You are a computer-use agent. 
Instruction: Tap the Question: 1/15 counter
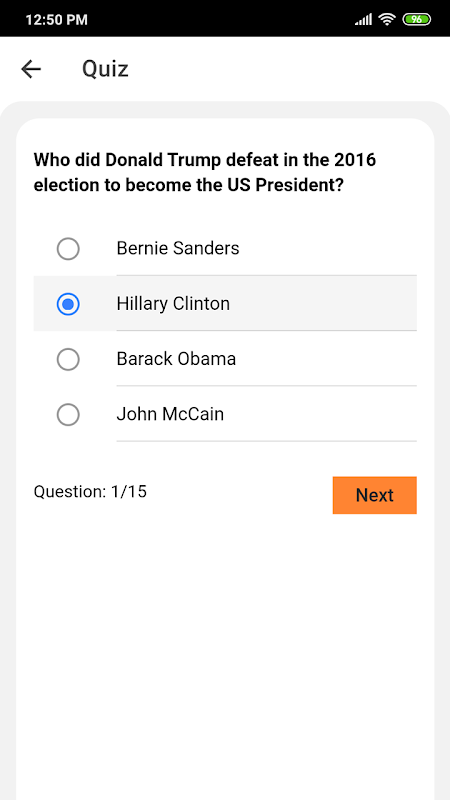(90, 491)
